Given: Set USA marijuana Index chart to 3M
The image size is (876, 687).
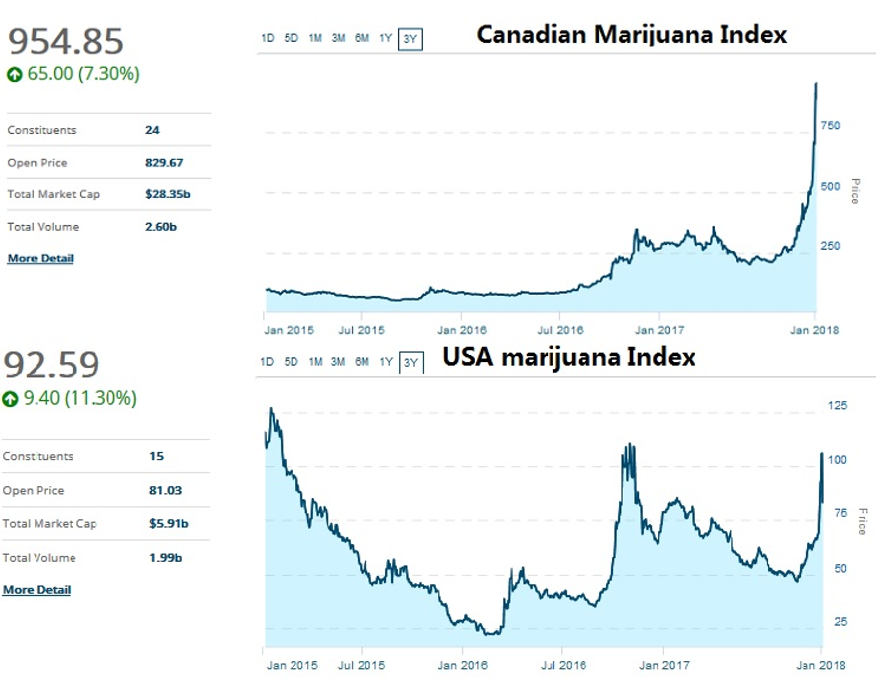Looking at the screenshot, I should click(338, 362).
